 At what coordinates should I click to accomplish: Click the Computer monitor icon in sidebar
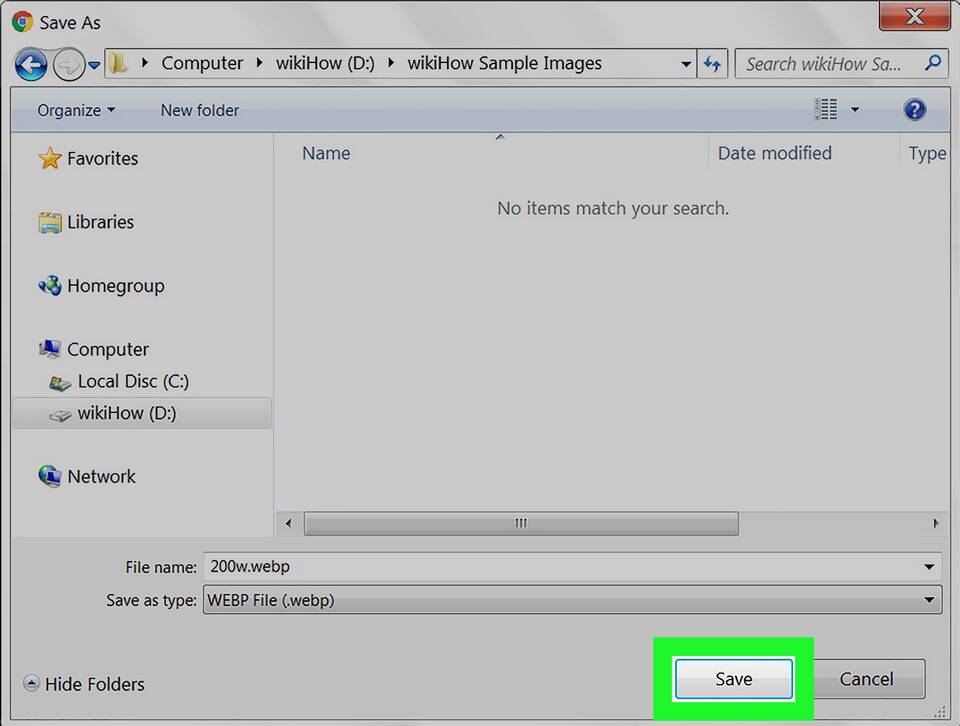tap(50, 349)
